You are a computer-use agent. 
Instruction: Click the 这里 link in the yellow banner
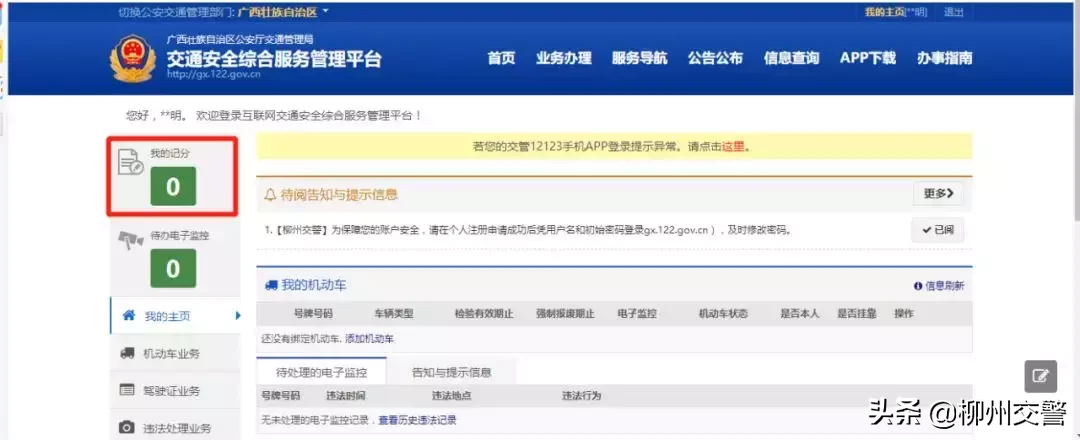[733, 147]
